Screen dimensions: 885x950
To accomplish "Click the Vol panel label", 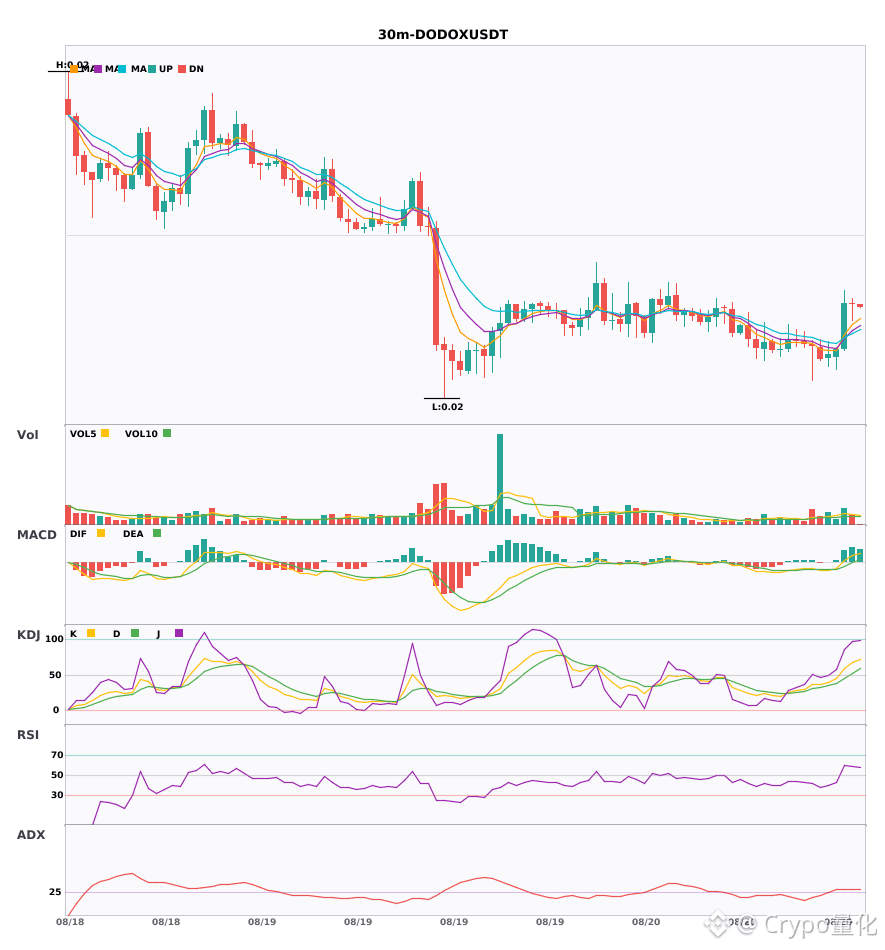I will coord(27,434).
